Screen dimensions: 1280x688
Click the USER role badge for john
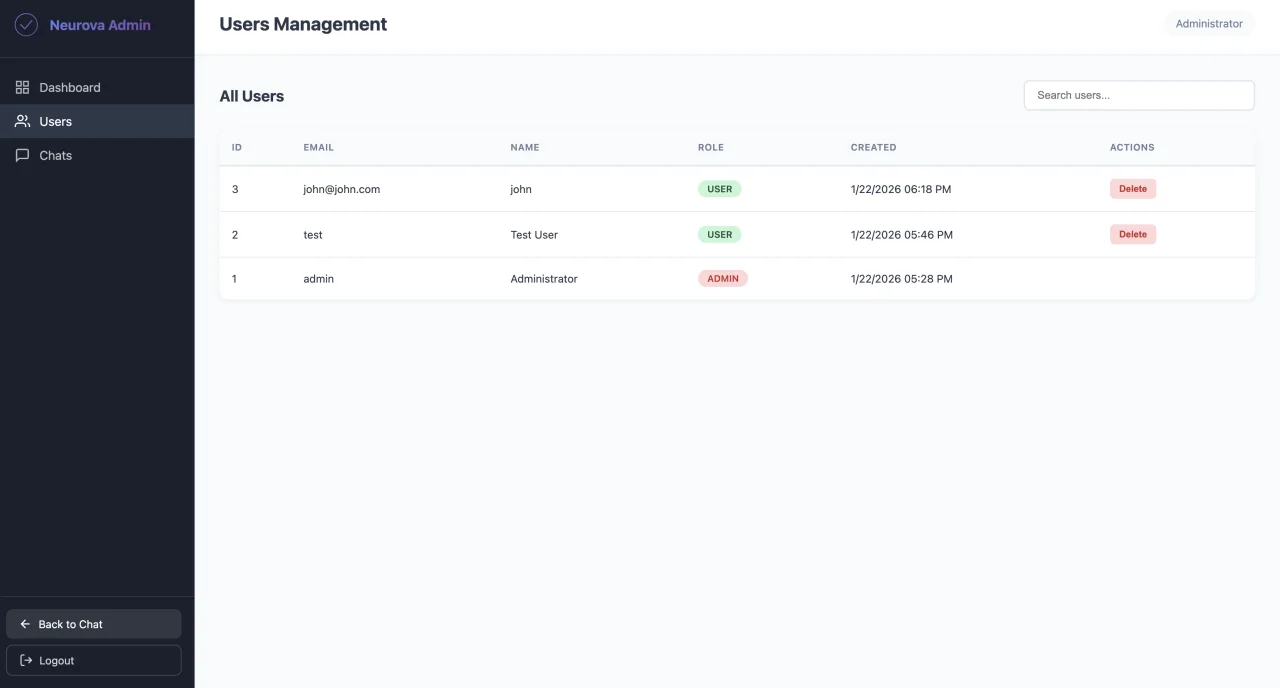pyautogui.click(x=720, y=189)
